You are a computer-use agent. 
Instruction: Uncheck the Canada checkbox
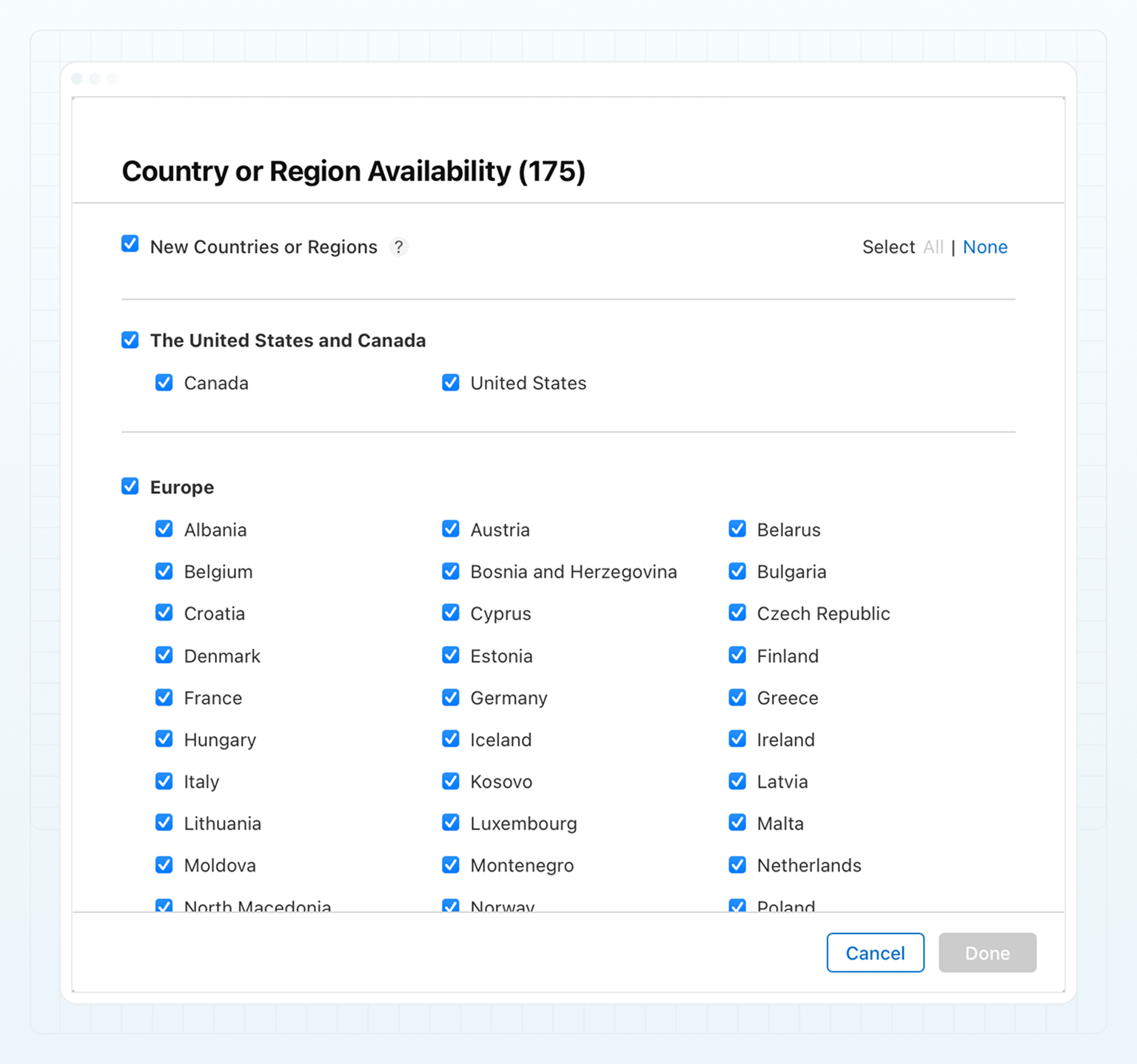point(164,383)
